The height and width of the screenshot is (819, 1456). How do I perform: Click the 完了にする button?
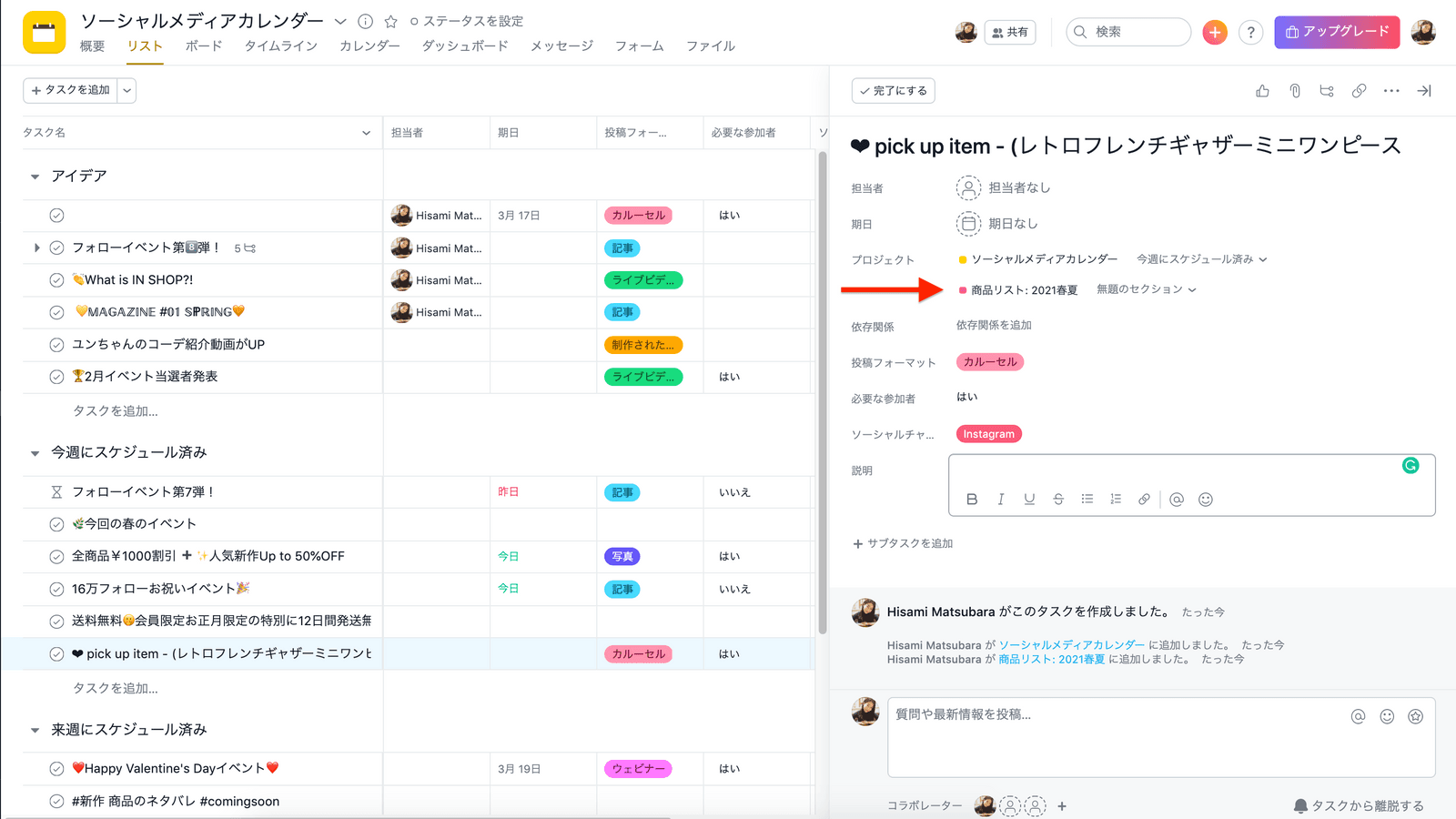[x=894, y=91]
